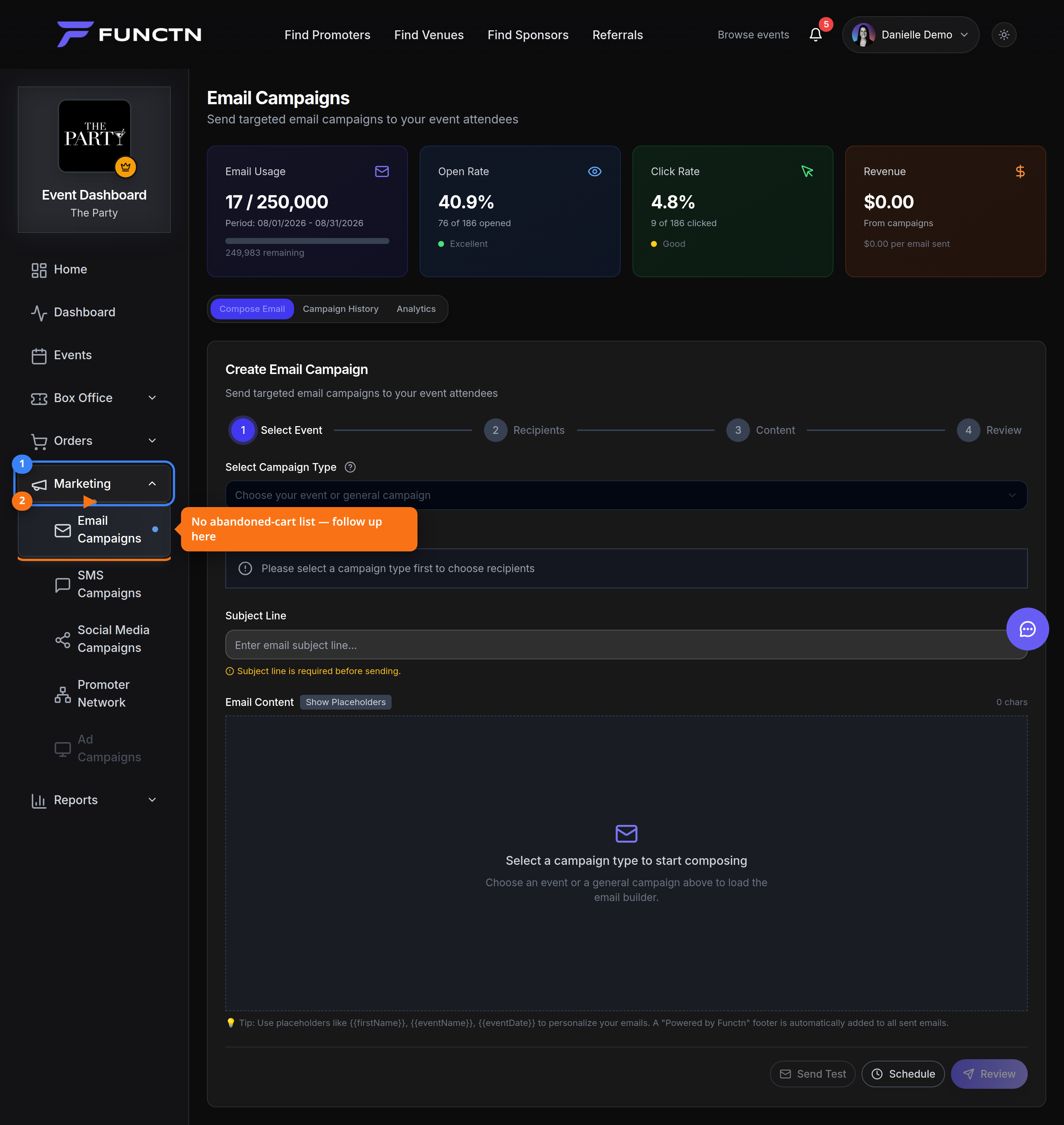
Task: Click the Social Media Campaigns share icon
Action: click(62, 640)
